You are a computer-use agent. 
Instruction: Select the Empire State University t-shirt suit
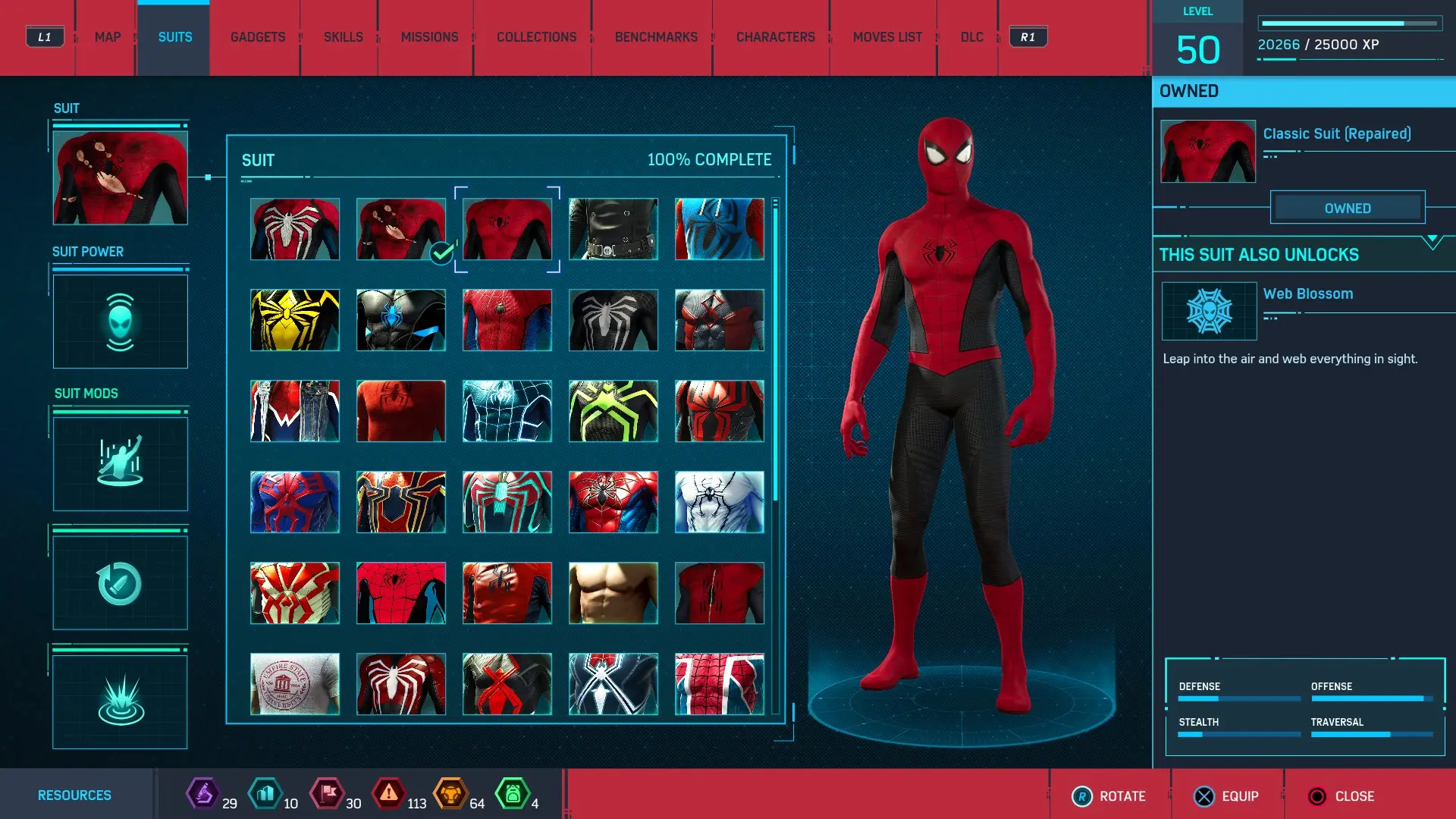pyautogui.click(x=295, y=684)
